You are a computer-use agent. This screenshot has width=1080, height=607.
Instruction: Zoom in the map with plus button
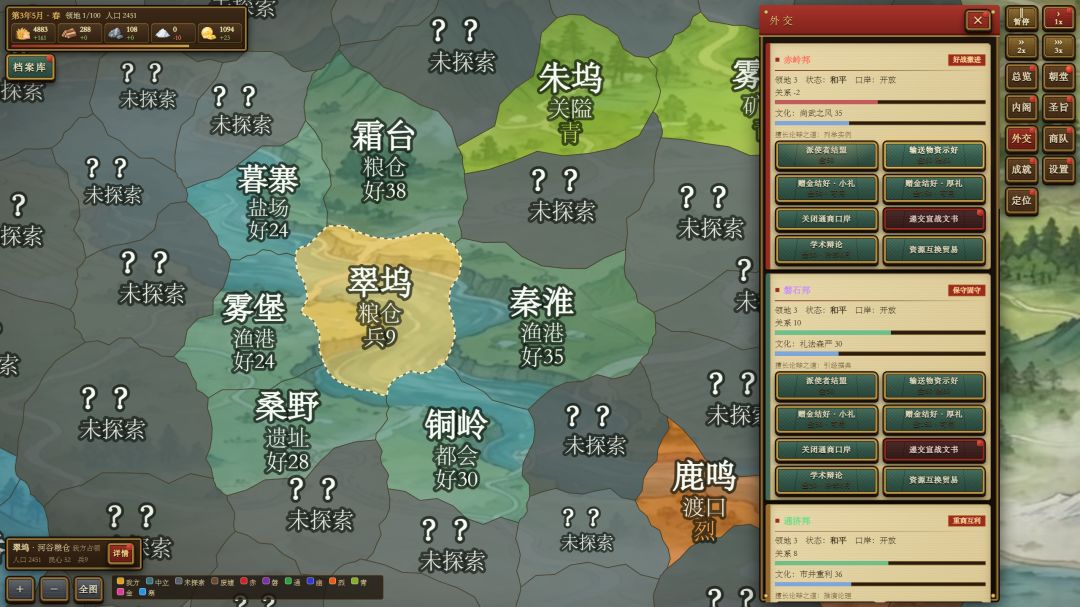[19, 589]
